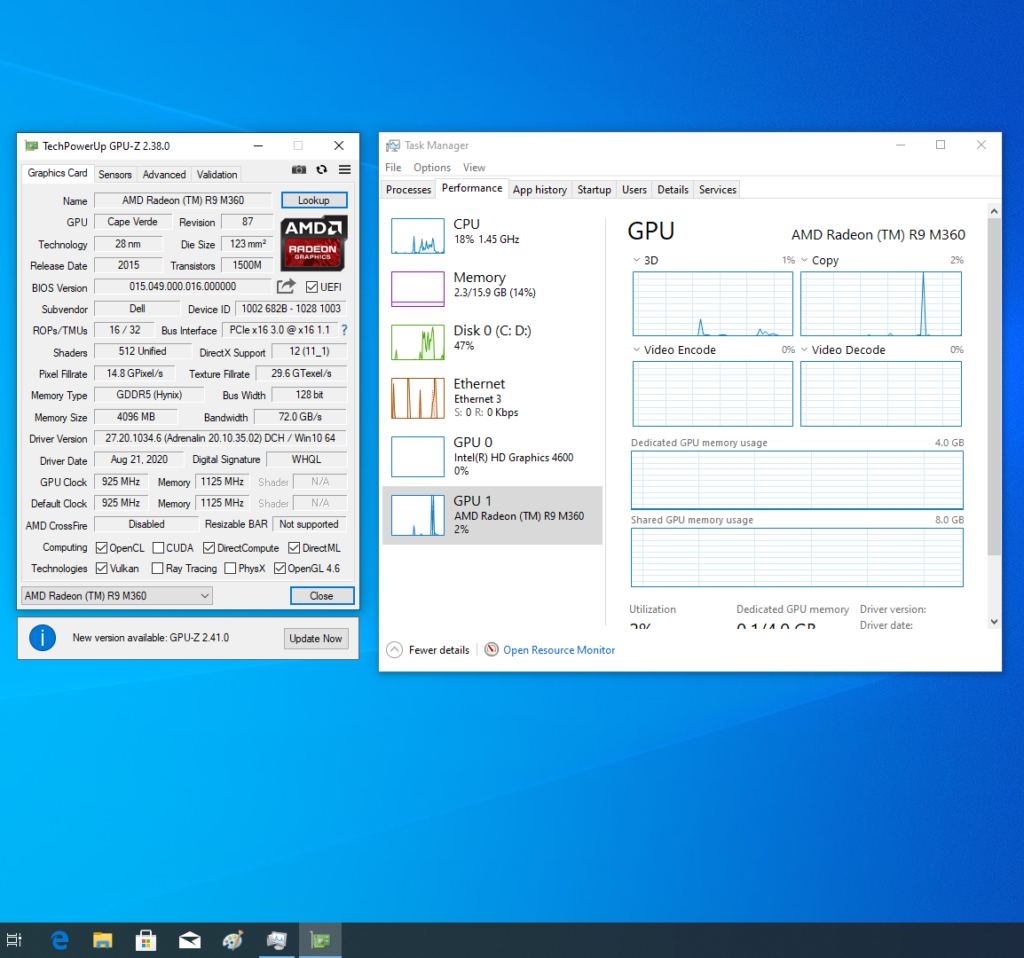Click the Lookup button in GPU-Z

(314, 200)
